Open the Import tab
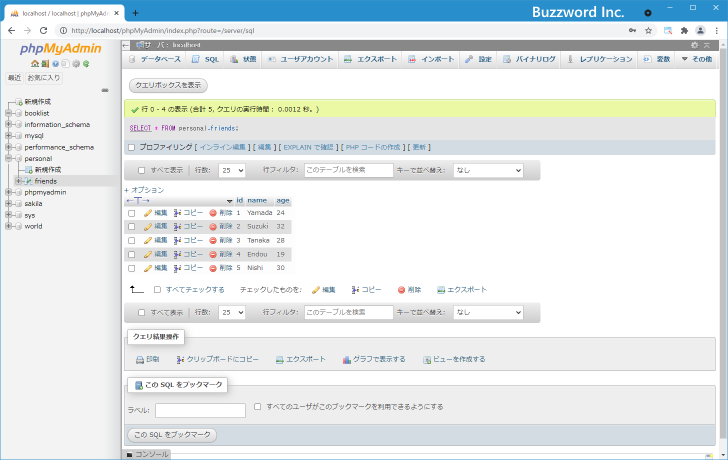This screenshot has width=728, height=460. point(431,59)
